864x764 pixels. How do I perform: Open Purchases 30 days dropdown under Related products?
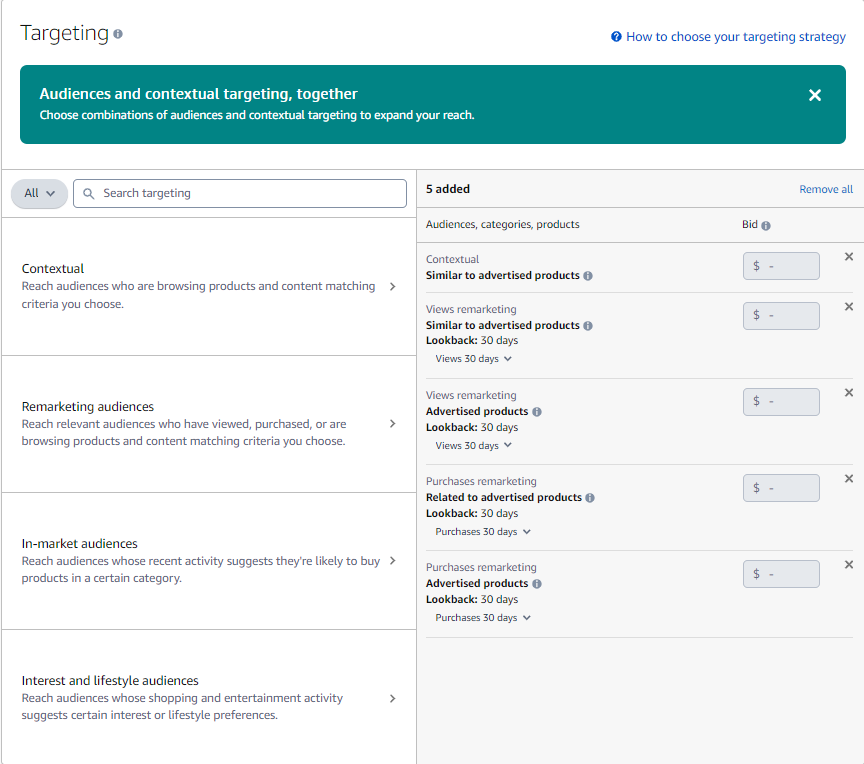[483, 532]
